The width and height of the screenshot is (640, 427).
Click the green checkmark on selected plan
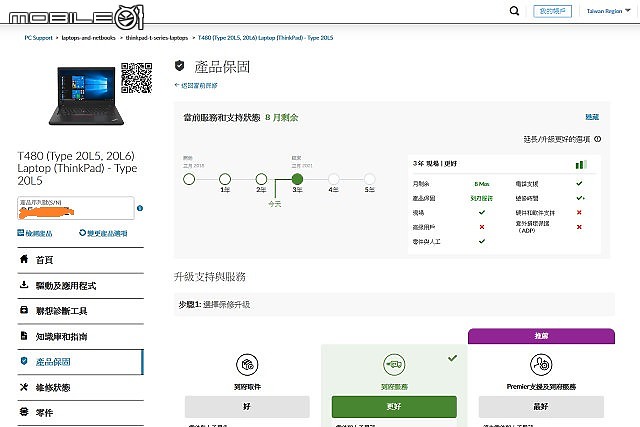coord(452,358)
